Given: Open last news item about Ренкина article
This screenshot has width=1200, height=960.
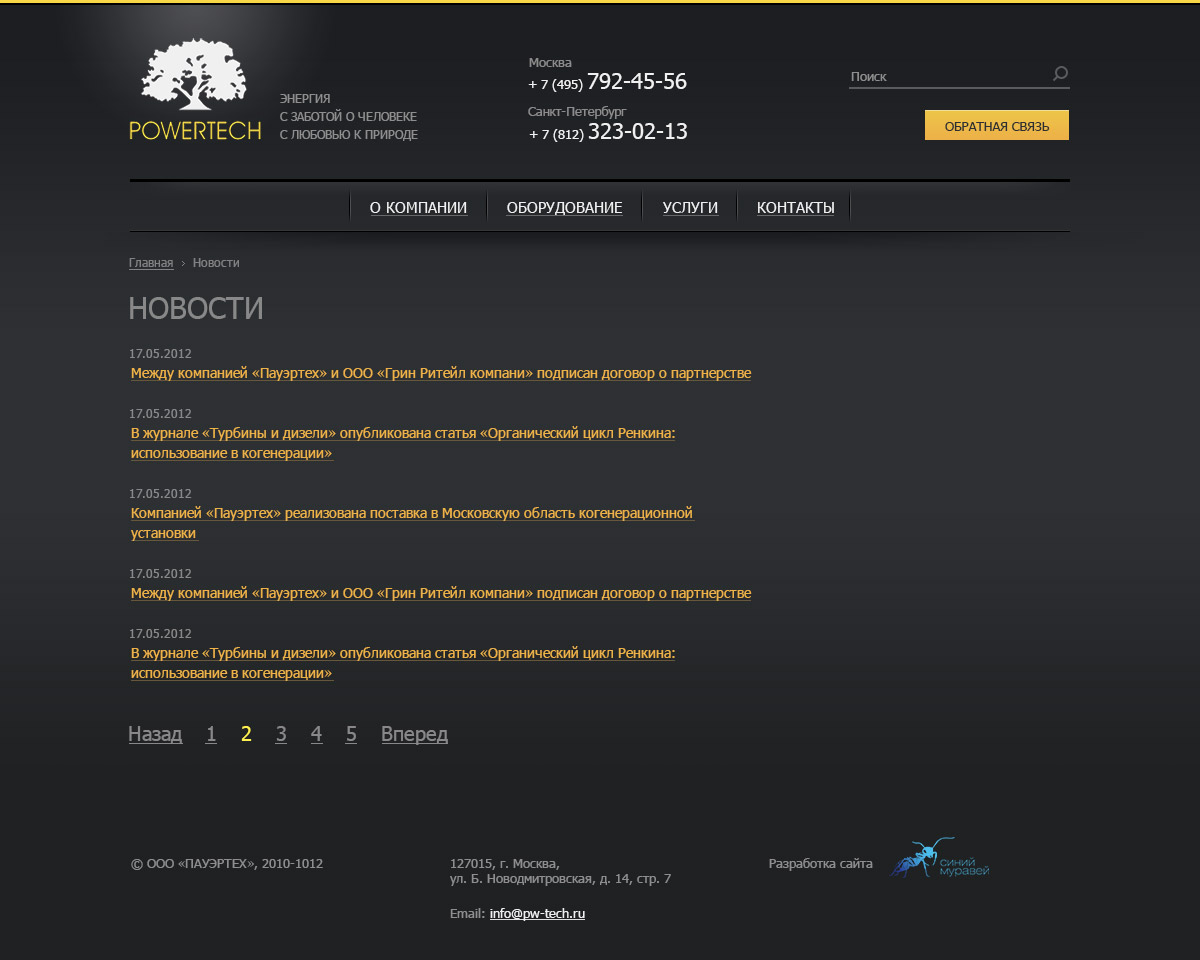Looking at the screenshot, I should pos(403,663).
